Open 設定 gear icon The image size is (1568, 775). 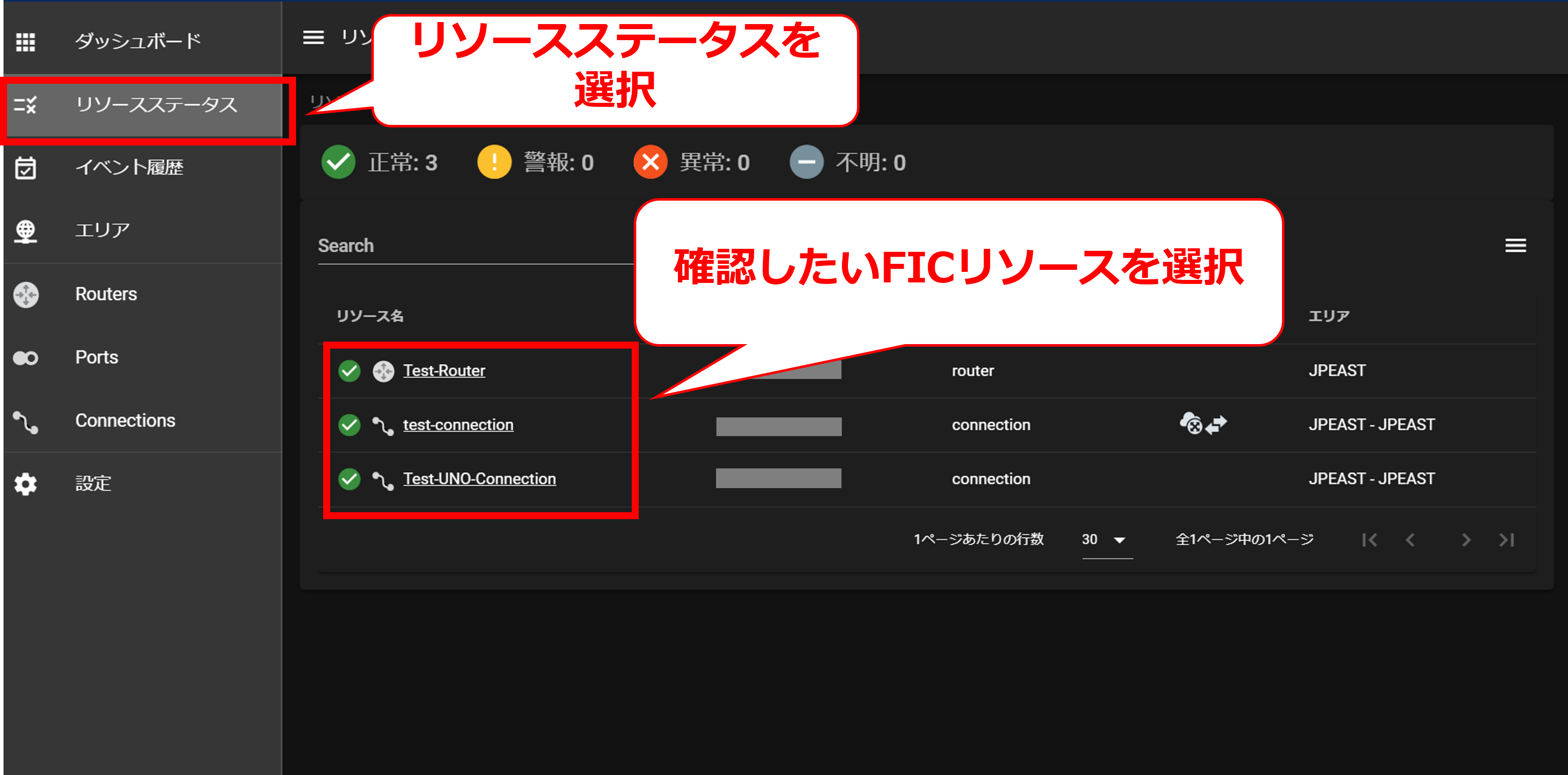[x=25, y=484]
